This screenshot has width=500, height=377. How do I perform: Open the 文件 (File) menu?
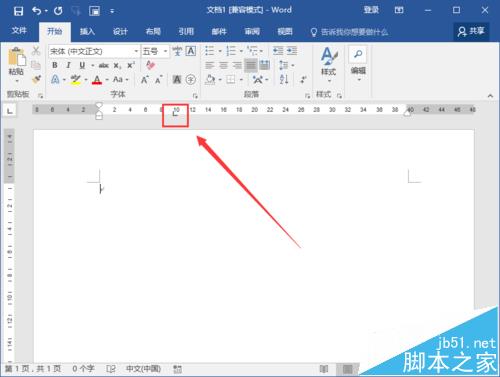pos(19,31)
